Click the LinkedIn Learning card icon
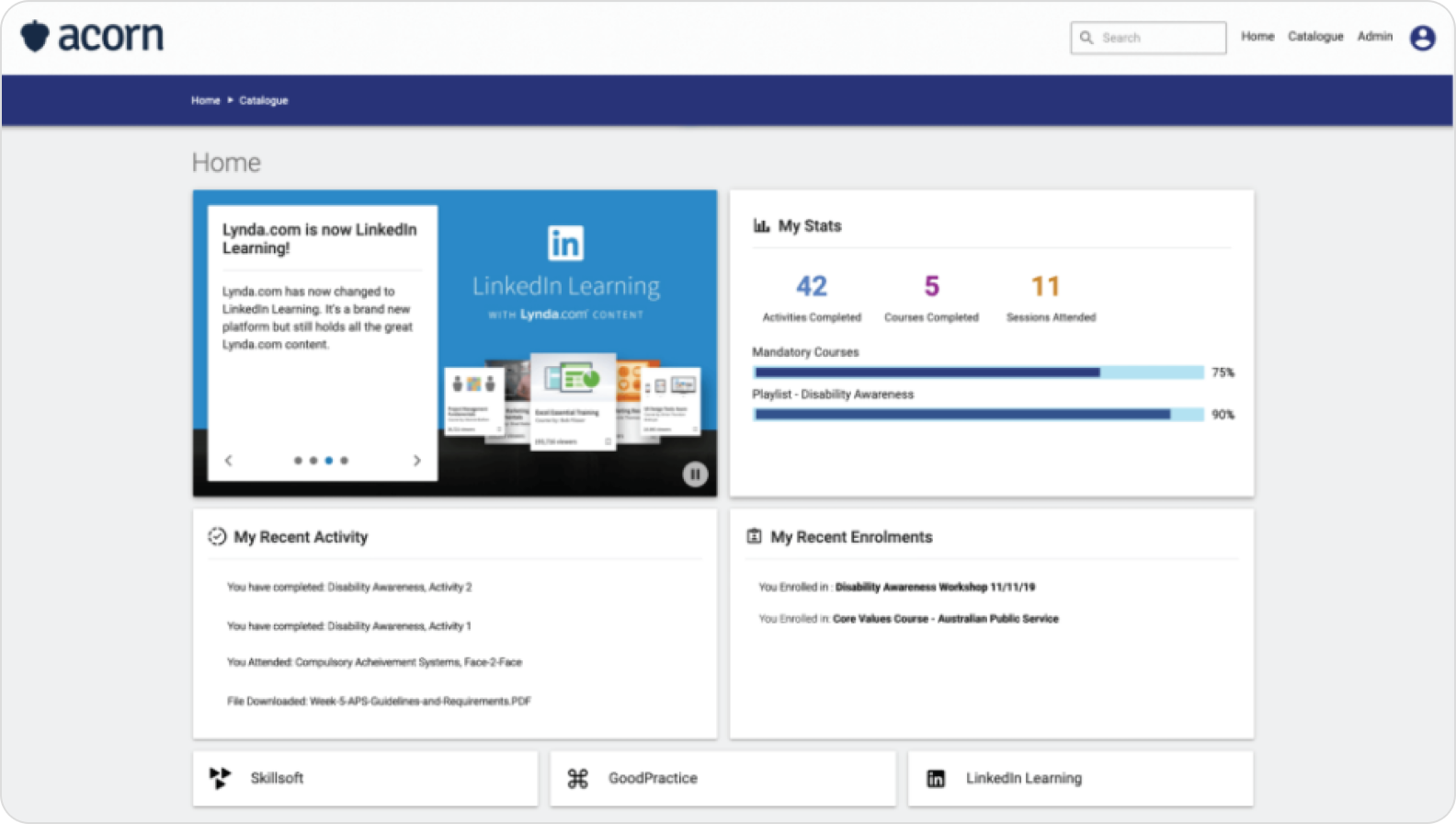1456x824 pixels. [x=936, y=779]
